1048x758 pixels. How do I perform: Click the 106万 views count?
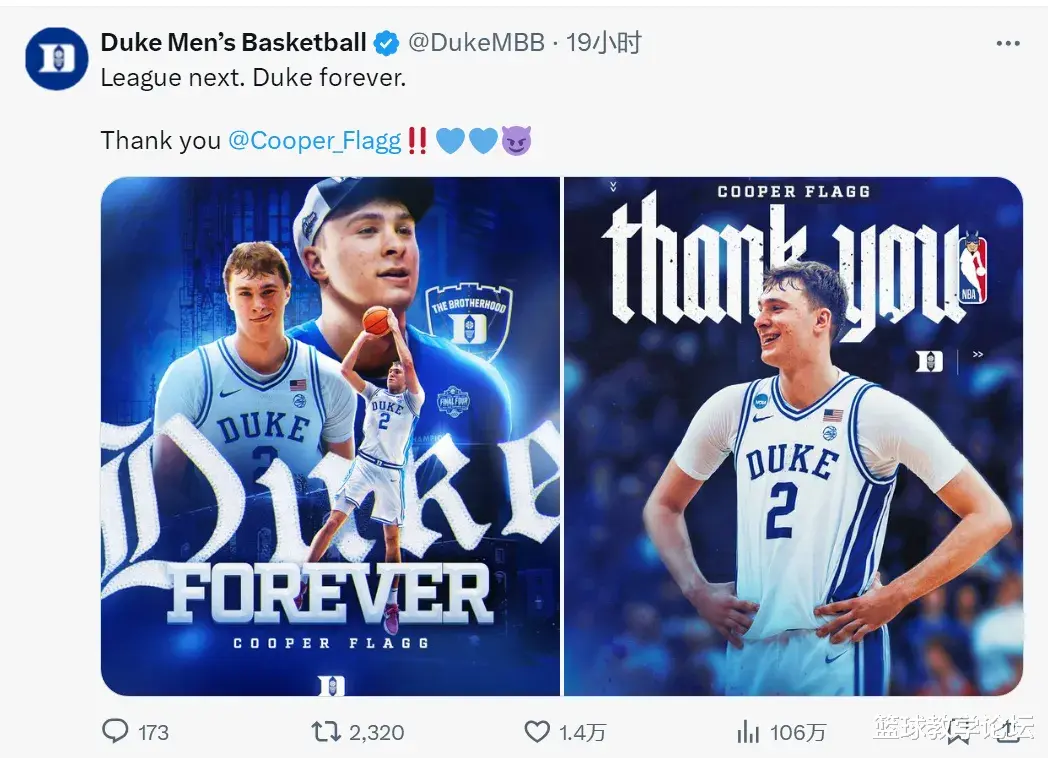(x=798, y=732)
